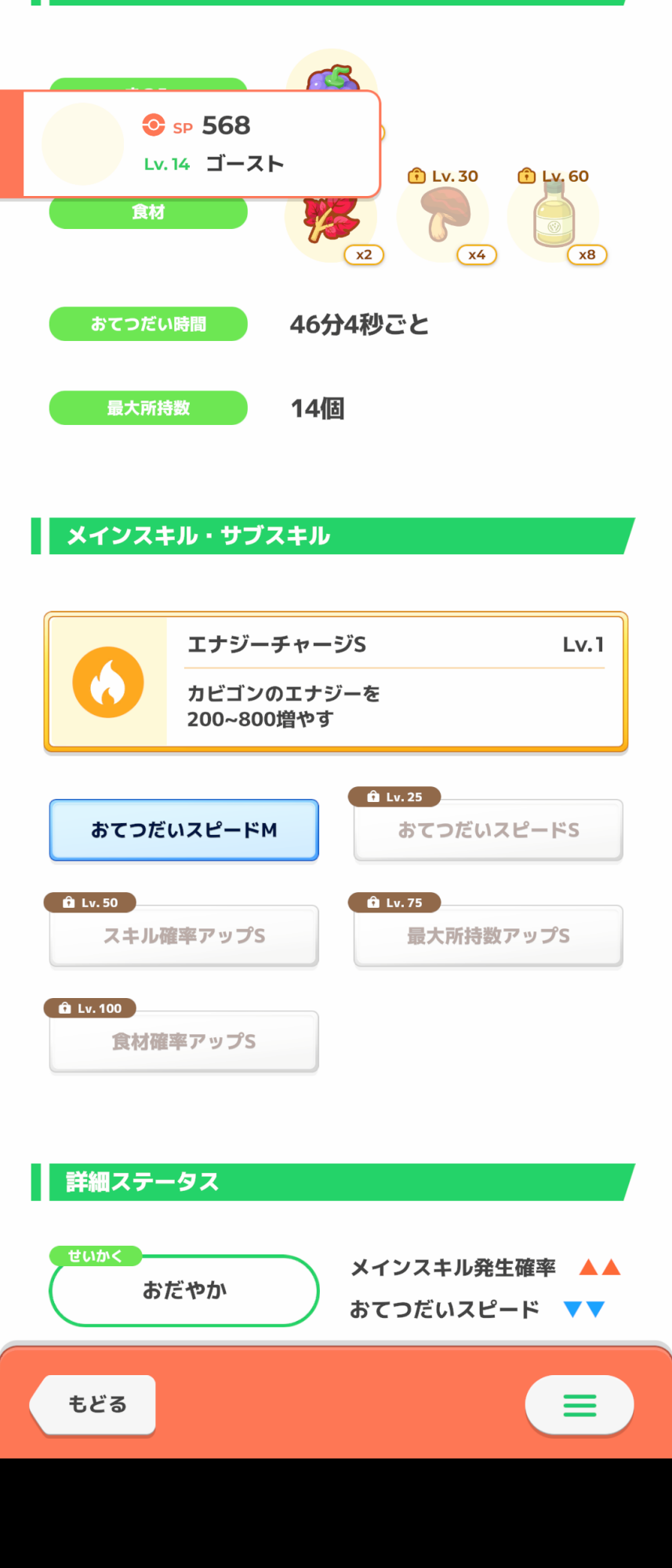672x1568 pixels.
Task: Tap the blue down arrows indicator
Action: (584, 1308)
